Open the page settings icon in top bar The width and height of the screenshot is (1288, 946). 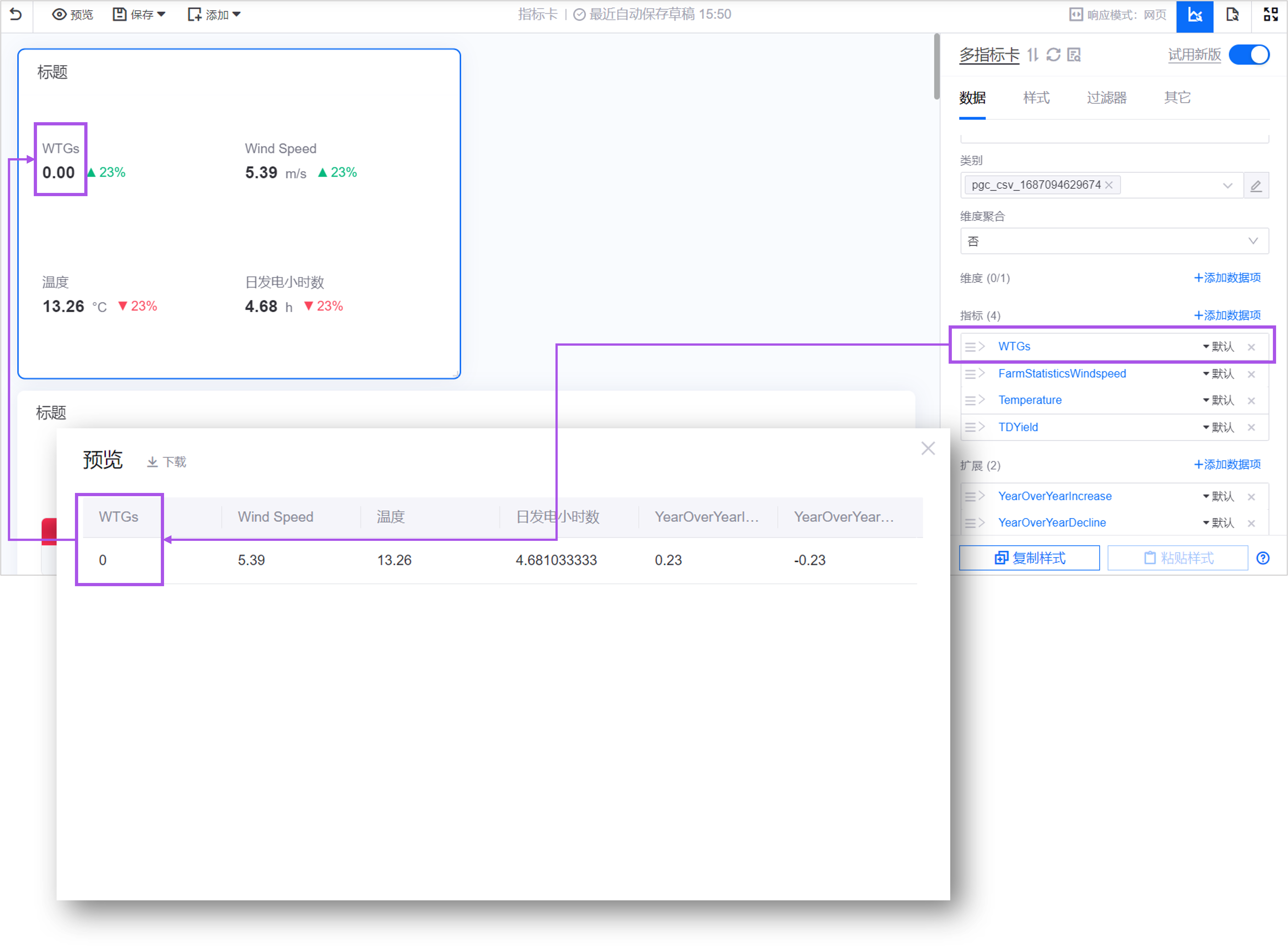(1232, 14)
